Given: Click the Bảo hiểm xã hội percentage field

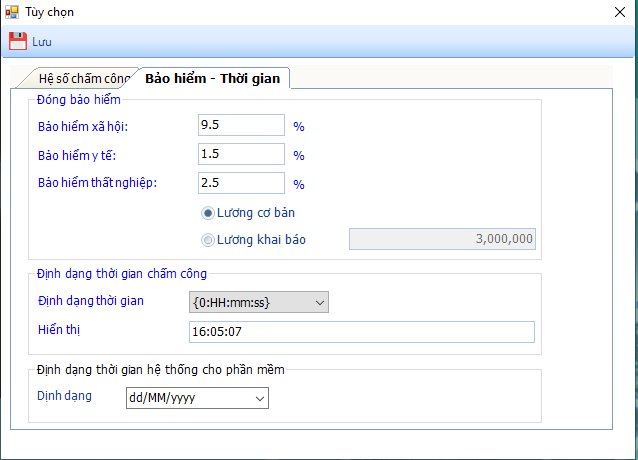Looking at the screenshot, I should pos(241,125).
